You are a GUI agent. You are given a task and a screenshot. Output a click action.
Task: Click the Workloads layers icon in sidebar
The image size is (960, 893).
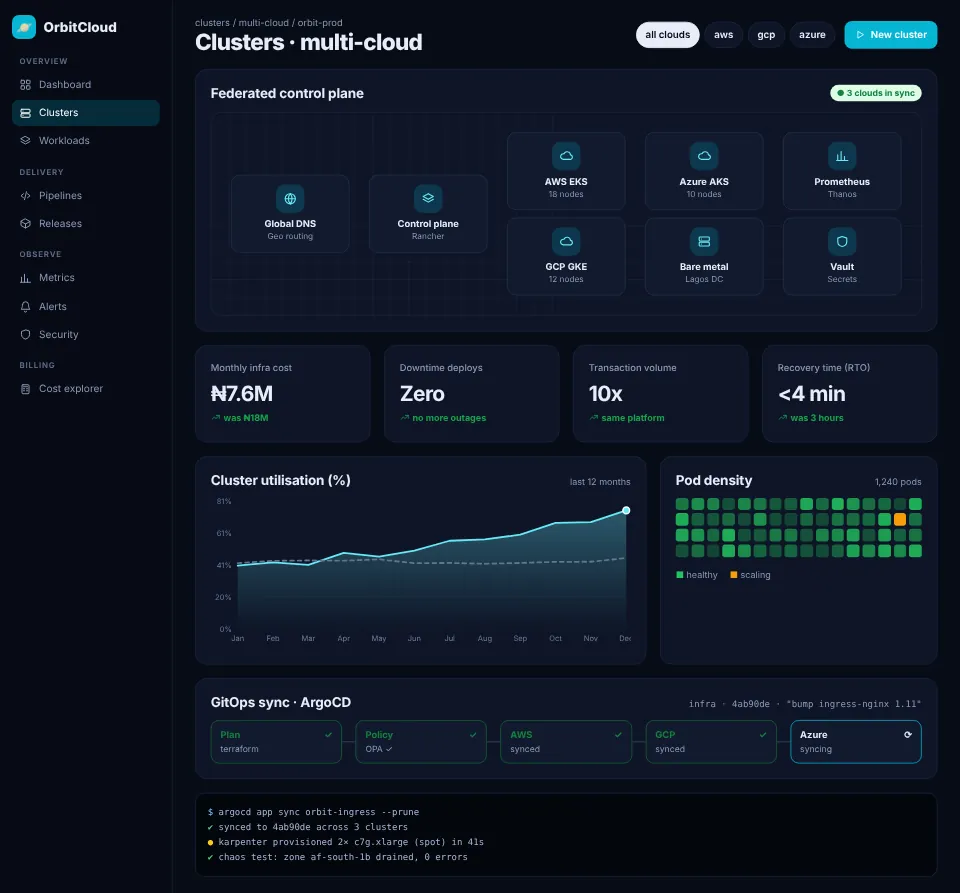pos(25,140)
